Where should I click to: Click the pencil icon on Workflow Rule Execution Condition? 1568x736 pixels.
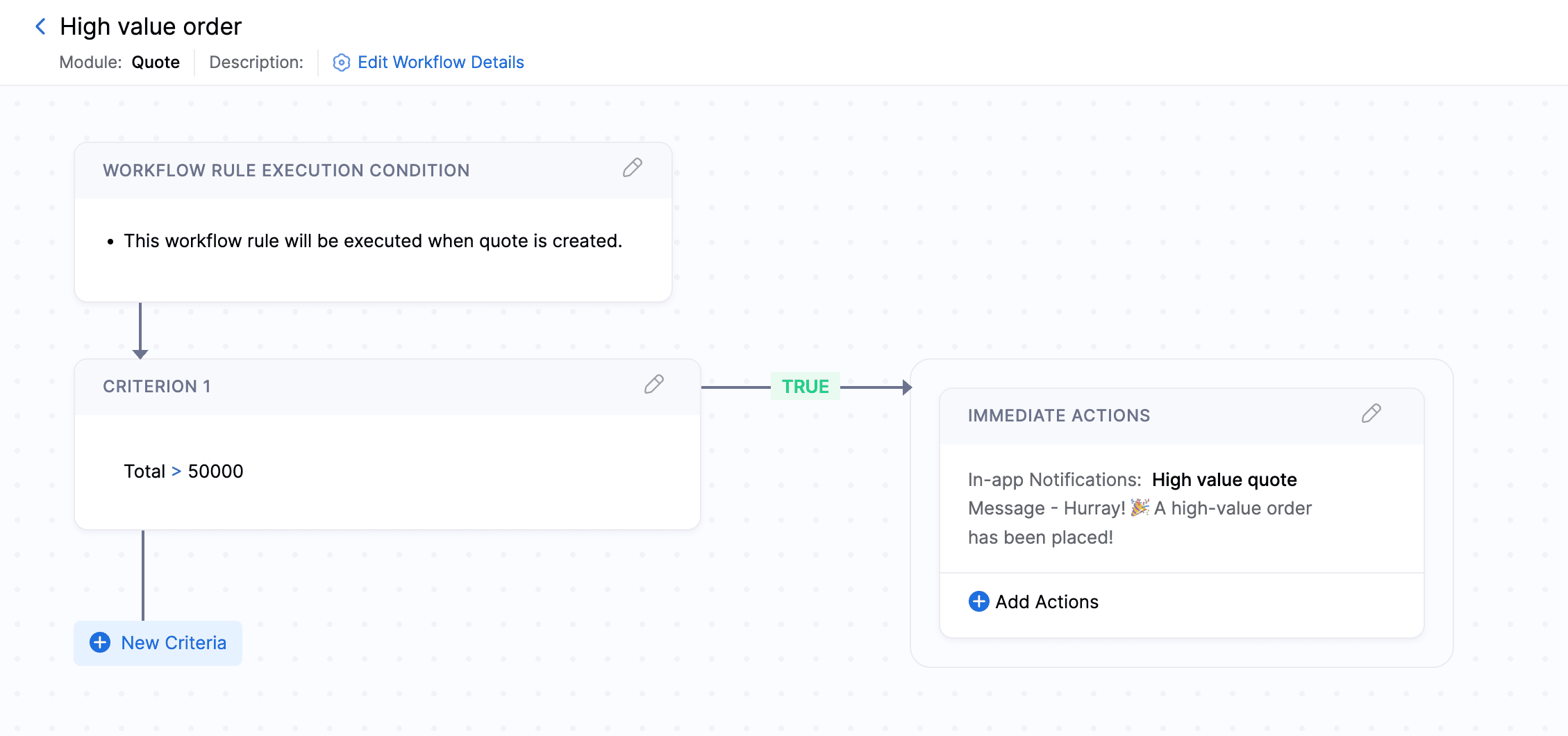click(x=632, y=169)
